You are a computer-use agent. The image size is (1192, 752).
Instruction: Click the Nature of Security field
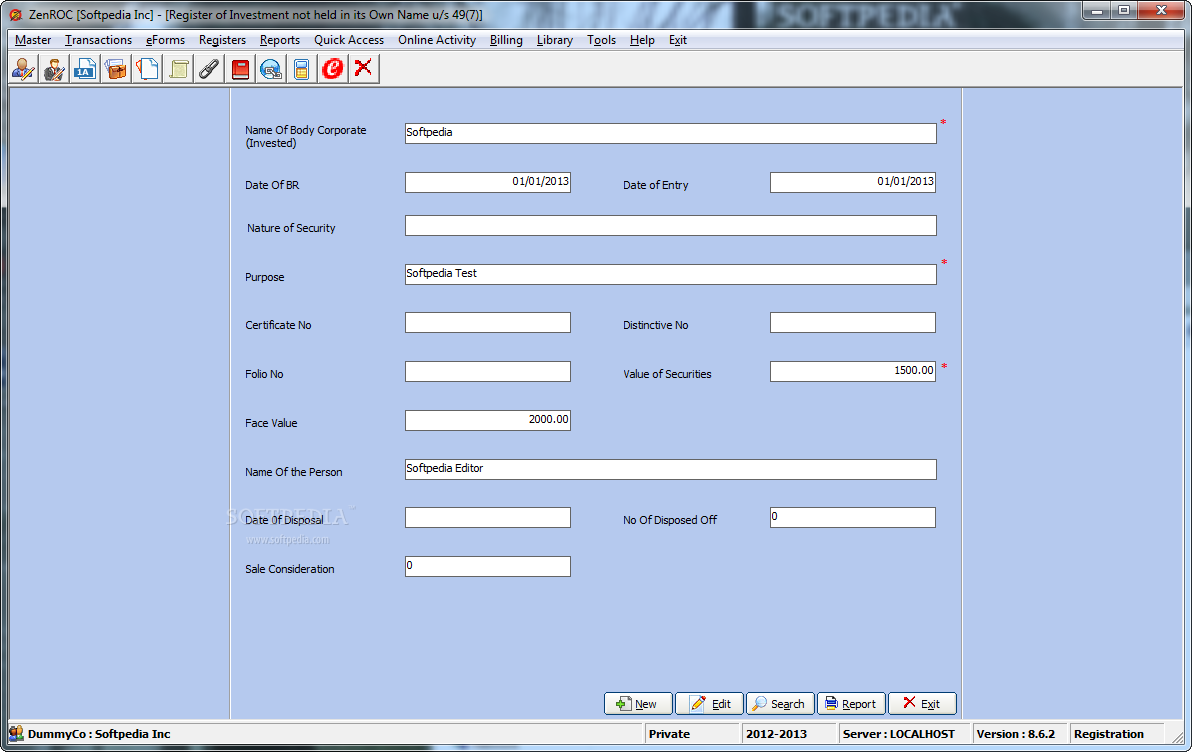pyautogui.click(x=670, y=226)
